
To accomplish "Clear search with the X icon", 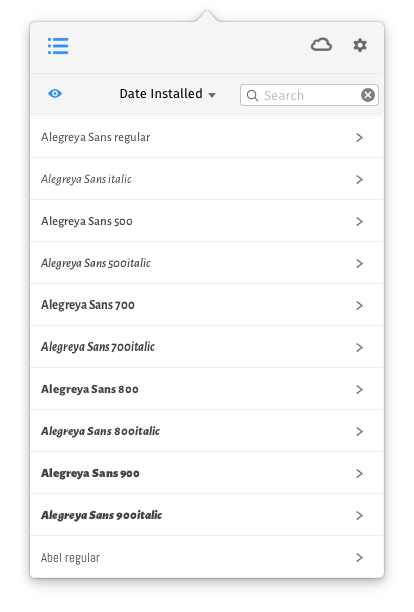I will [x=368, y=95].
